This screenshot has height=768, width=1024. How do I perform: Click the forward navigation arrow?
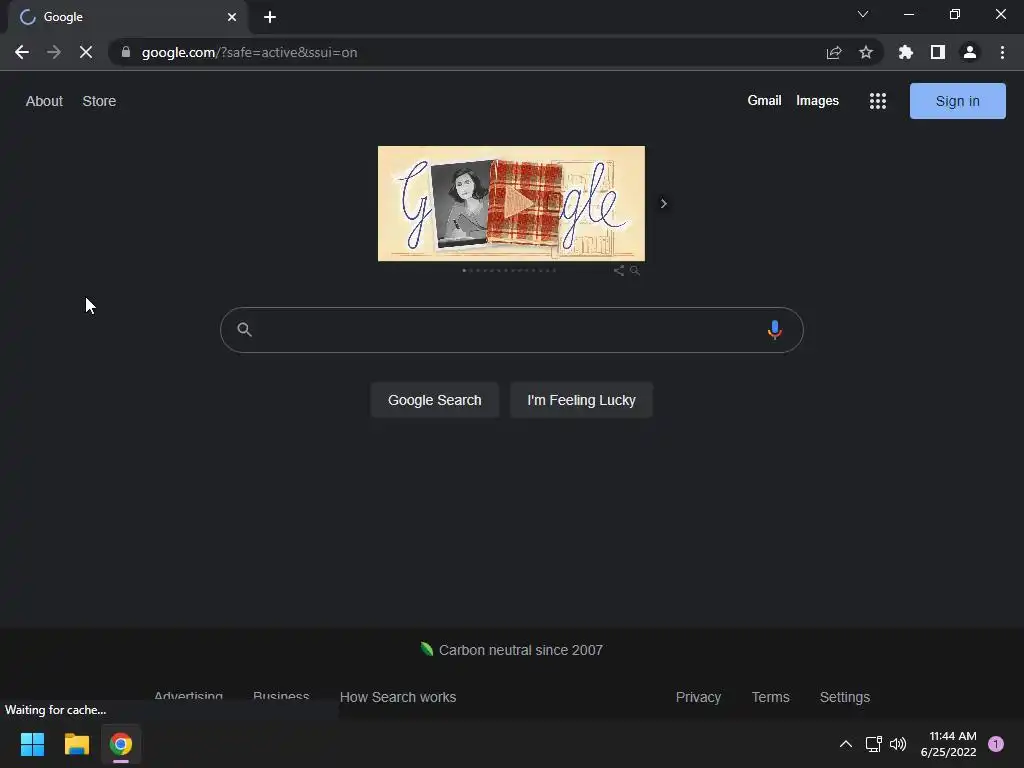(x=54, y=52)
